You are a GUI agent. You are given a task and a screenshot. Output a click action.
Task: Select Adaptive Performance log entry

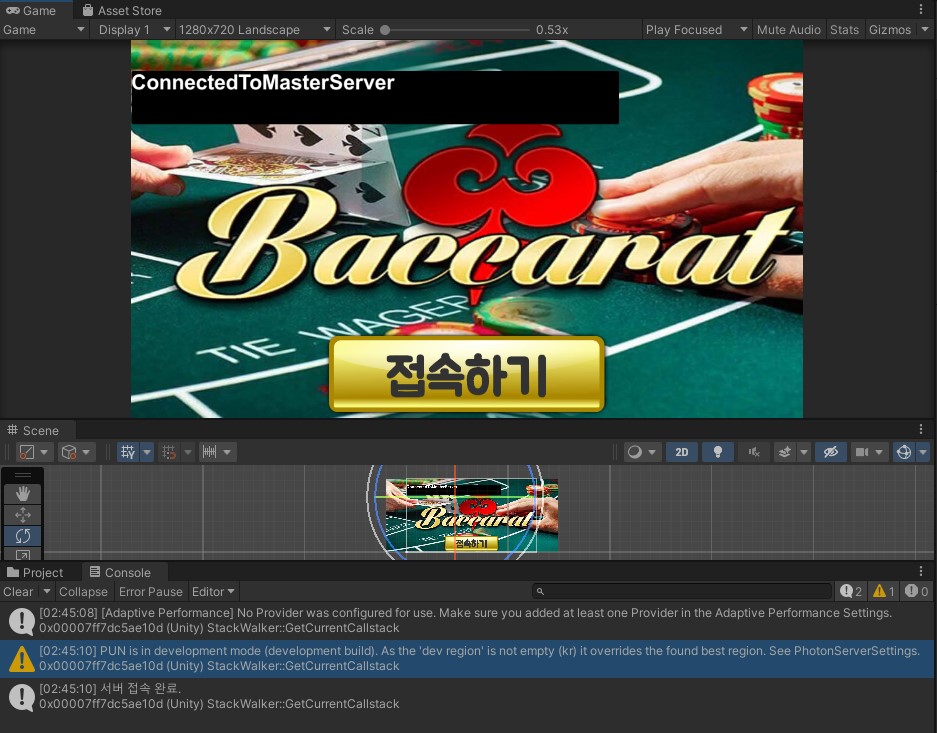[468, 621]
